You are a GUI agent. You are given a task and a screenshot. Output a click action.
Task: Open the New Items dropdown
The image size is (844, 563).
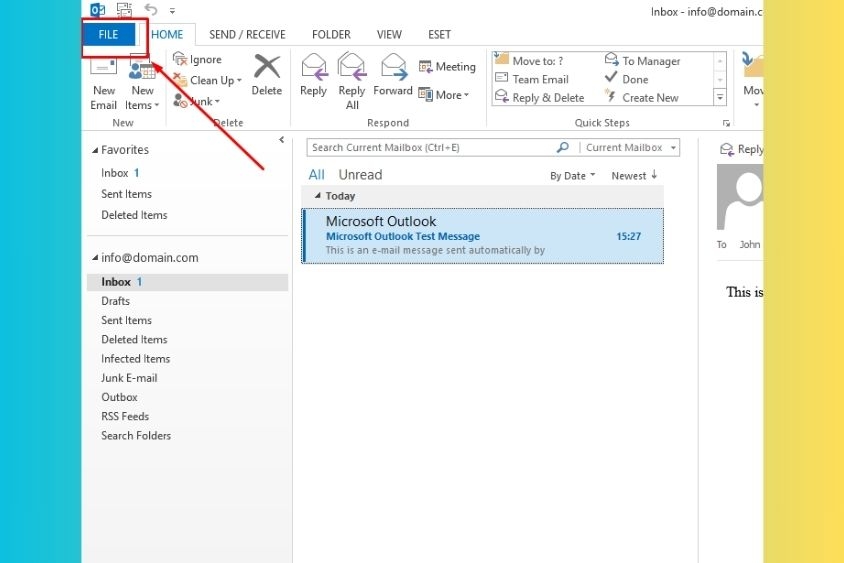pyautogui.click(x=142, y=82)
